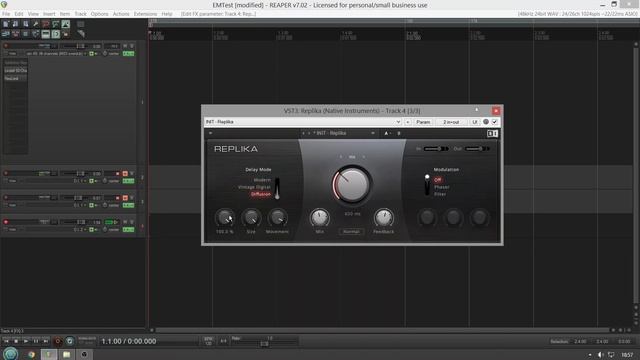The image size is (640, 360).
Task: Toggle the green FX button on track 4
Action: pyautogui.click(x=128, y=229)
